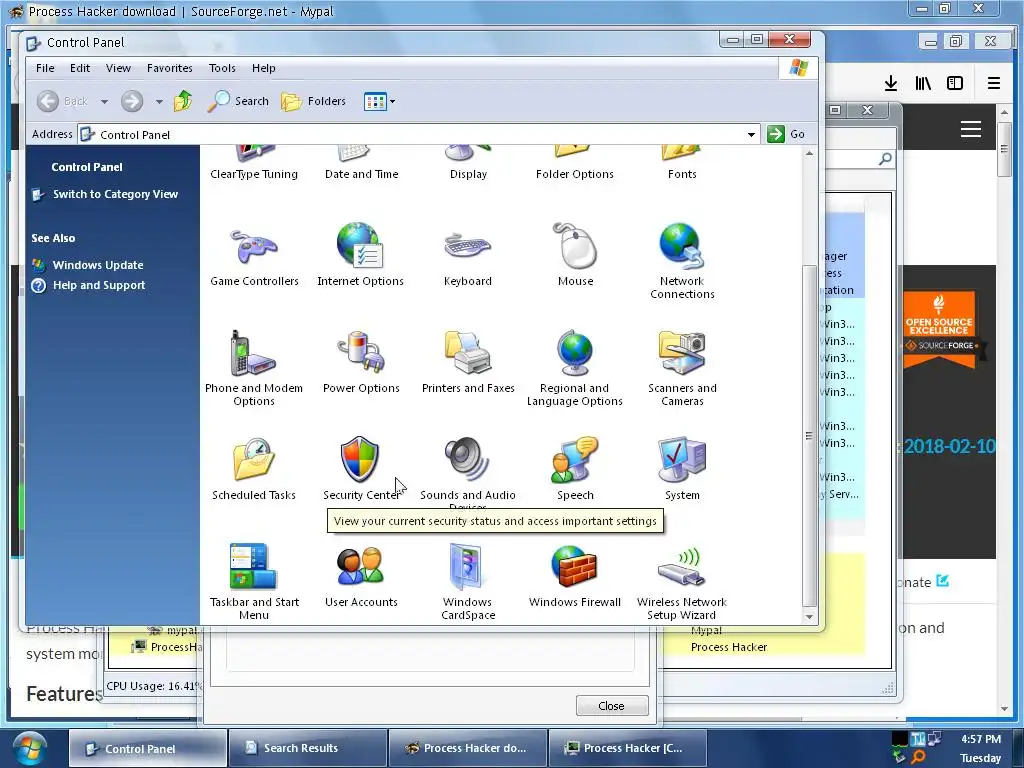The width and height of the screenshot is (1024, 768).
Task: Open browser library icon
Action: tap(923, 83)
